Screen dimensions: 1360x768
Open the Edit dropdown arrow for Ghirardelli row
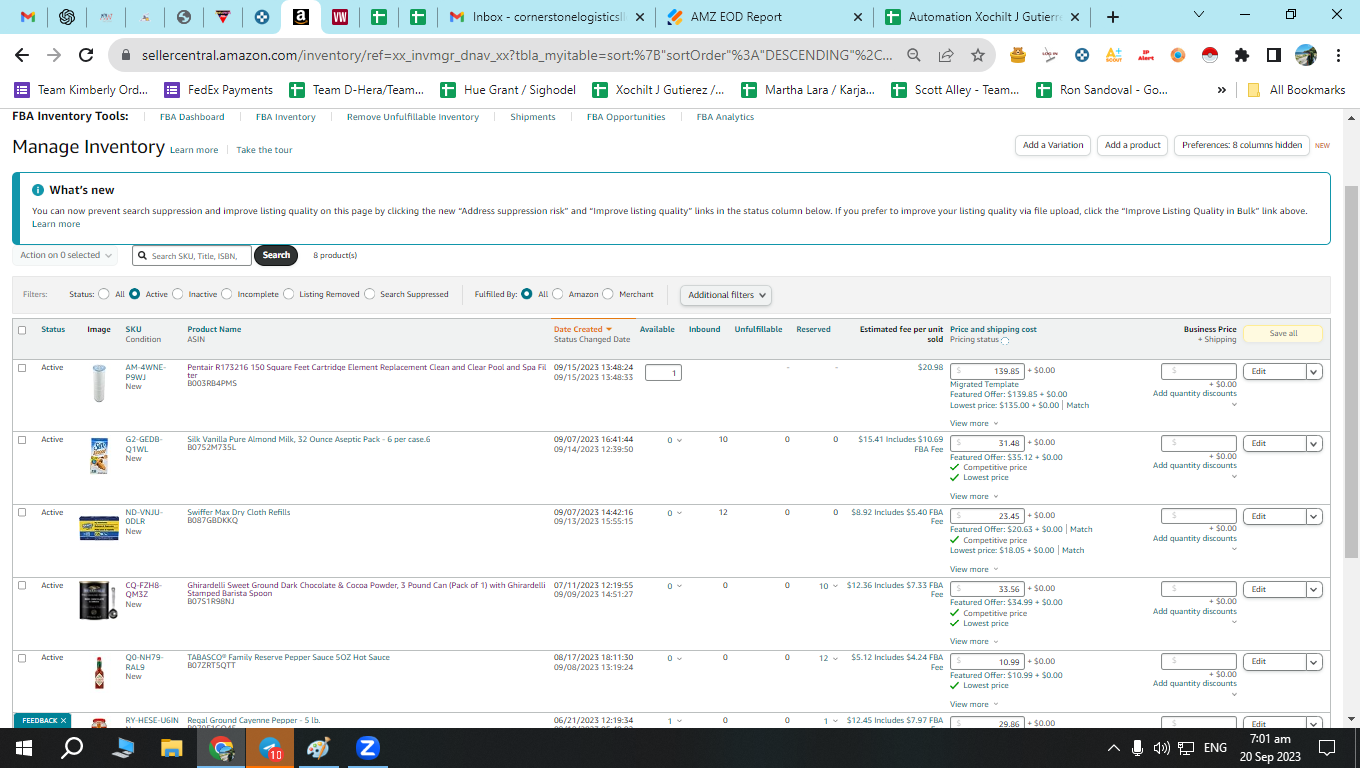pyautogui.click(x=1314, y=589)
